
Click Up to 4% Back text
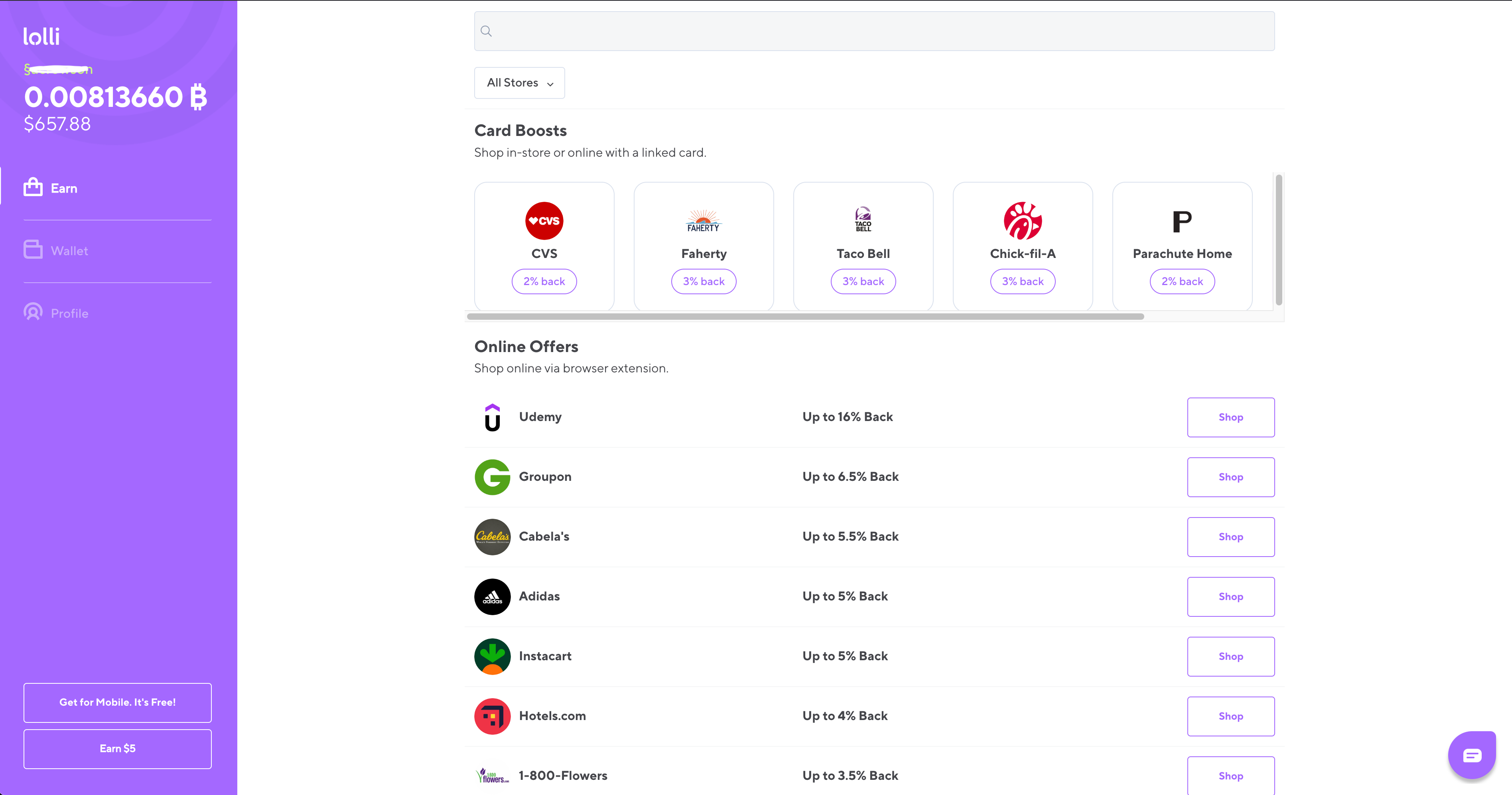tap(845, 716)
